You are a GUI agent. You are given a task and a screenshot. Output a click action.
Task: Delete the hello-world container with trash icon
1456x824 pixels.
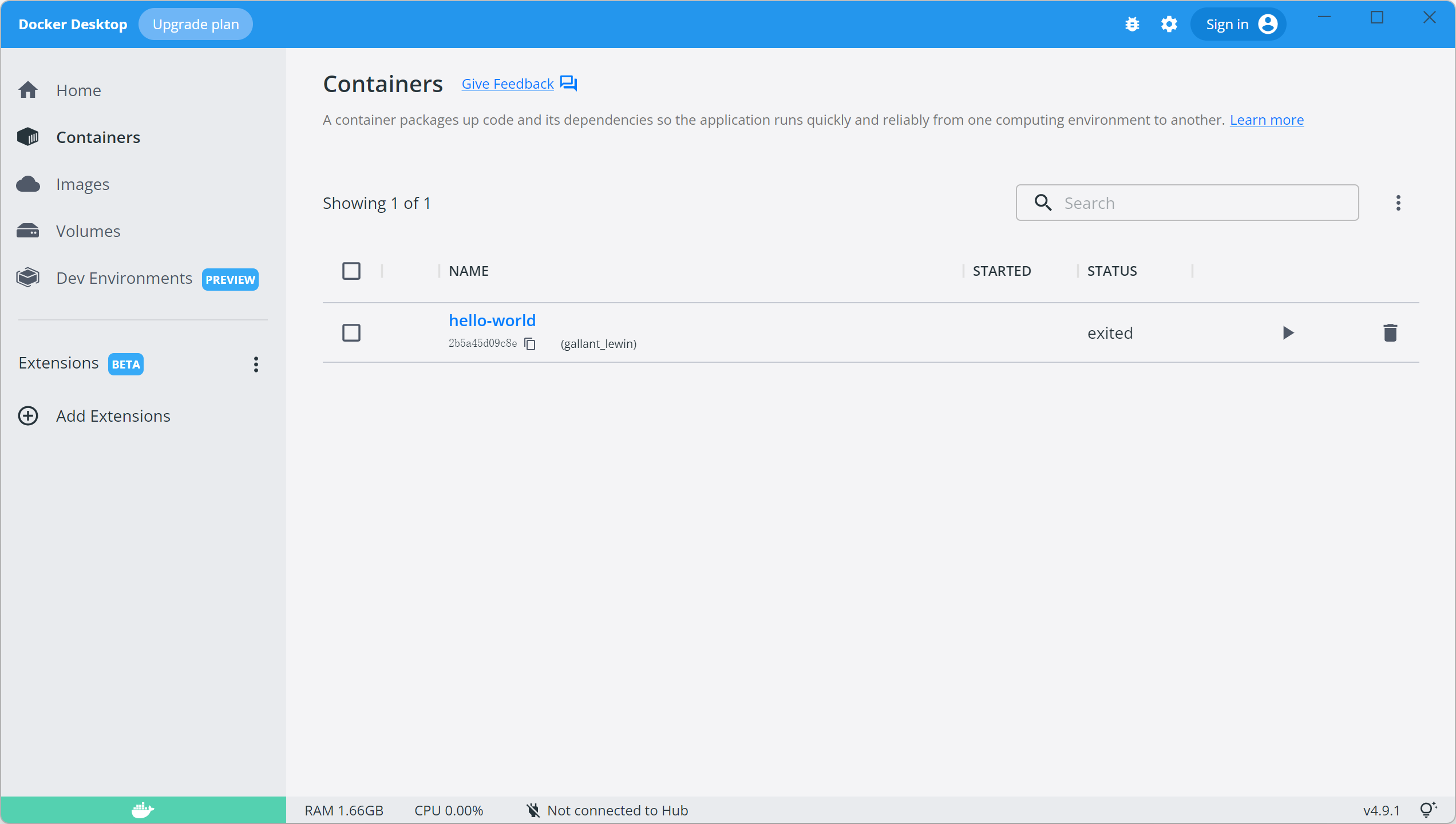click(1390, 332)
